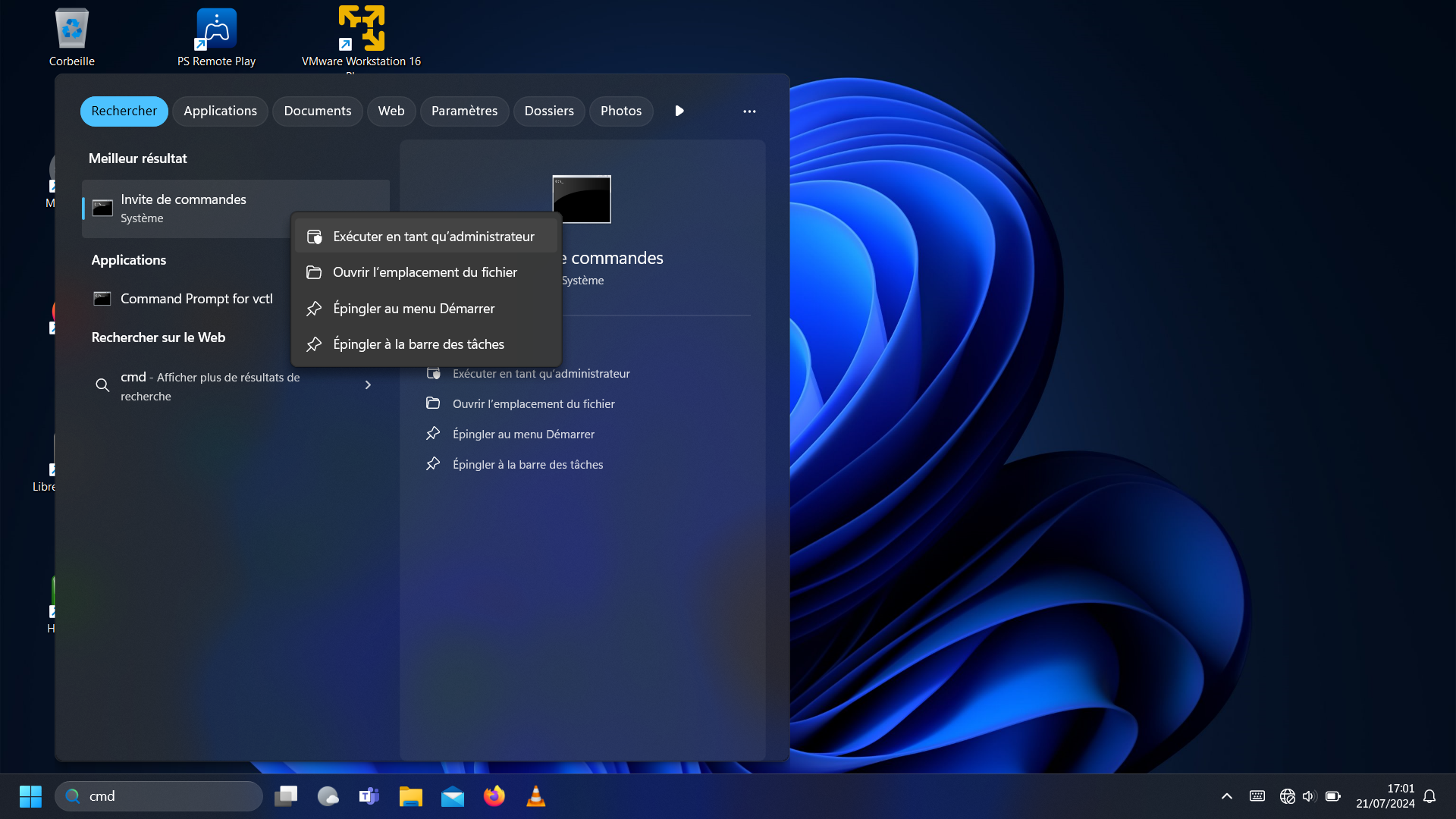Switch to the Paramètres filter tab
The height and width of the screenshot is (819, 1456).
pos(465,111)
